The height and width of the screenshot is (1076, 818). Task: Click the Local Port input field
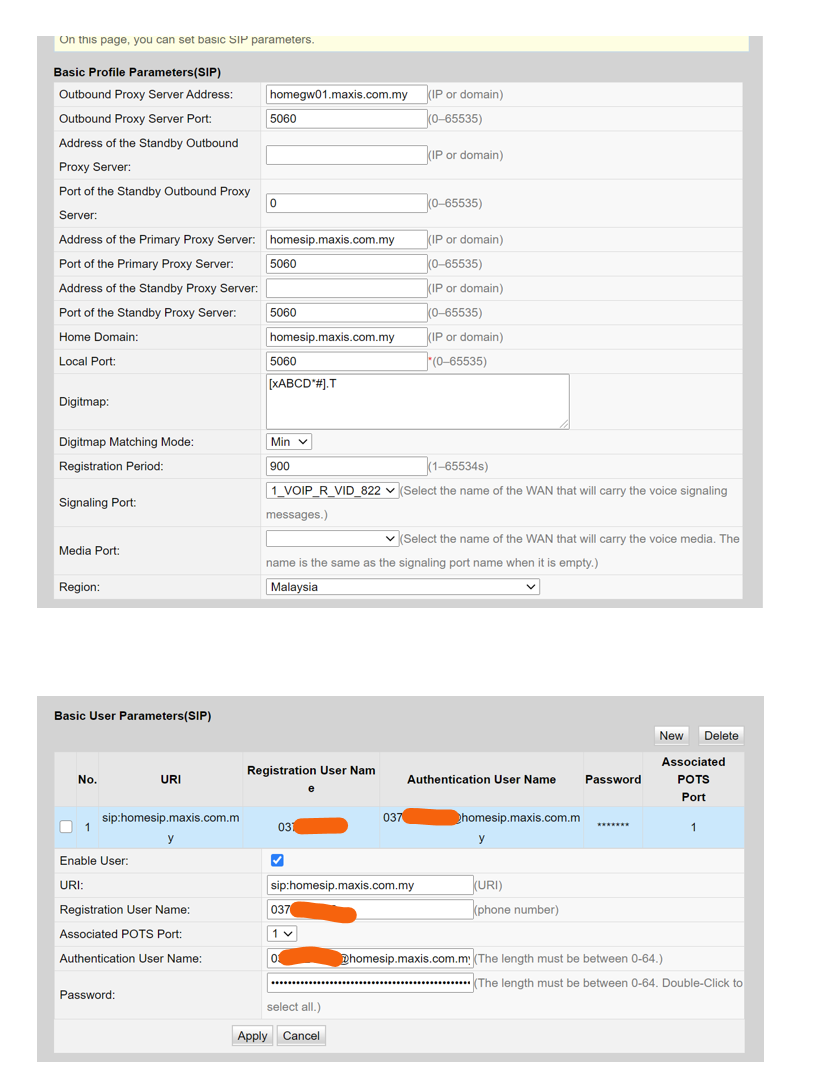[x=347, y=361]
